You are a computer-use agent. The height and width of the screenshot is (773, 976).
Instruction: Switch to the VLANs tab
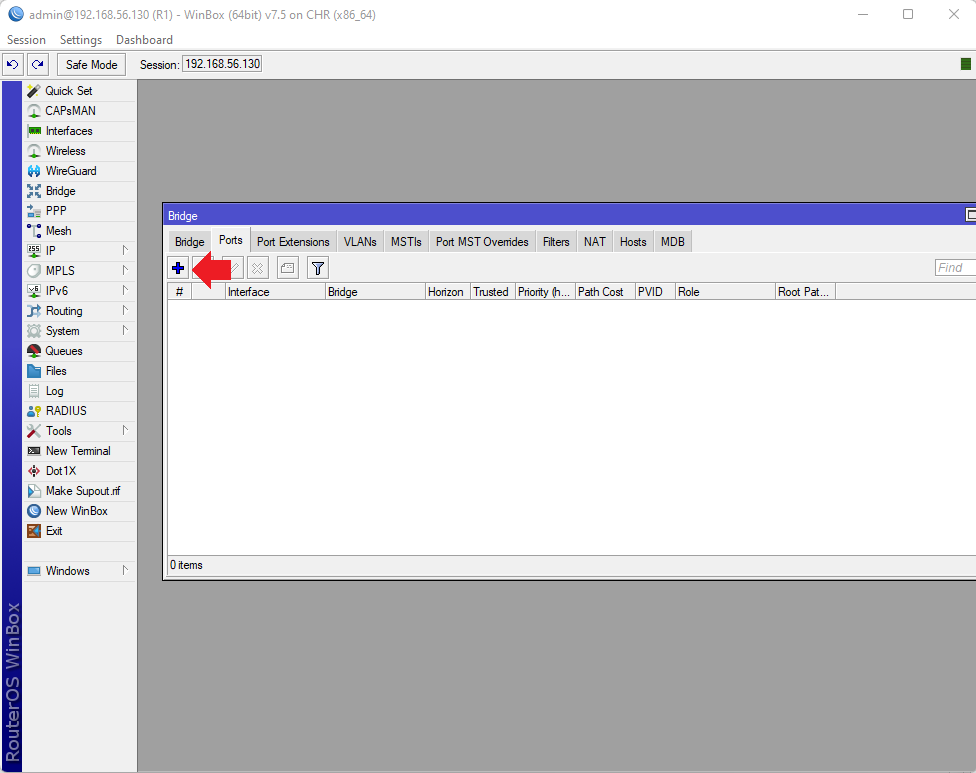(359, 241)
